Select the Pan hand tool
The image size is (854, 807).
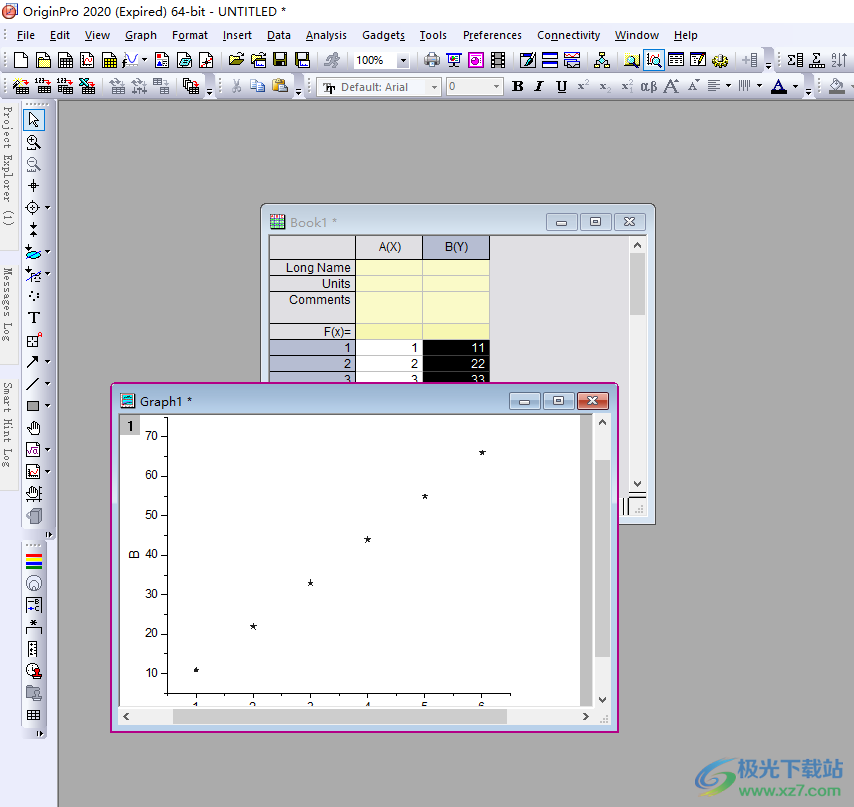pos(34,428)
